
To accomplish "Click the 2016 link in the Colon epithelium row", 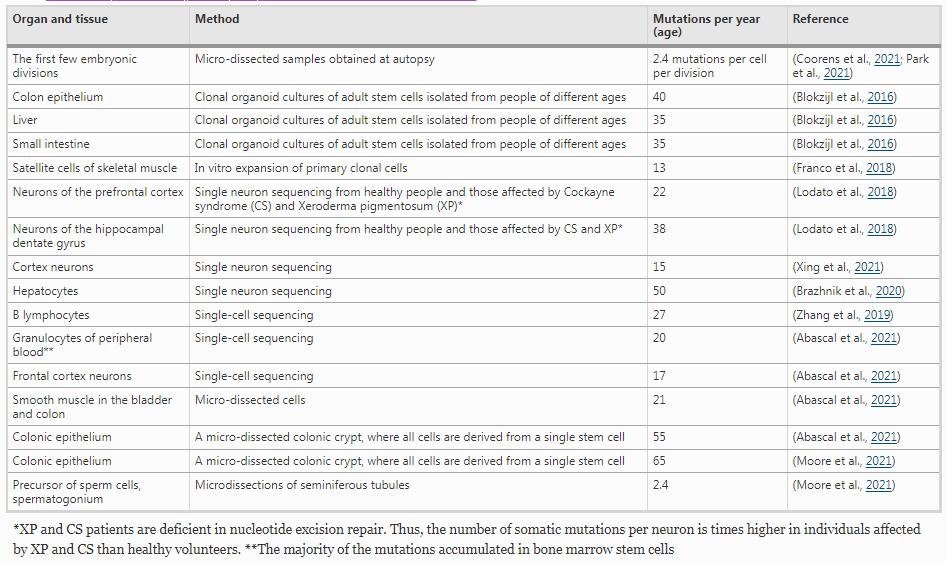I will pyautogui.click(x=880, y=97).
